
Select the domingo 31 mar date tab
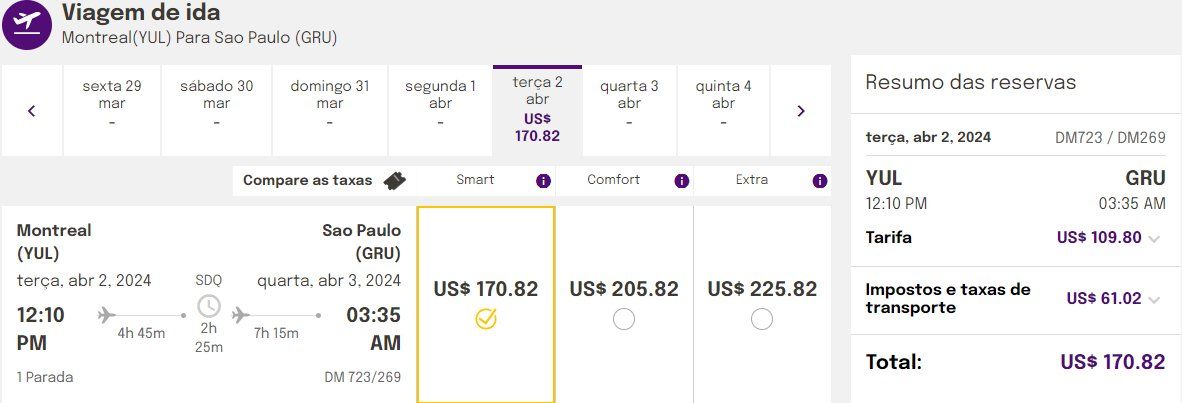(329, 111)
